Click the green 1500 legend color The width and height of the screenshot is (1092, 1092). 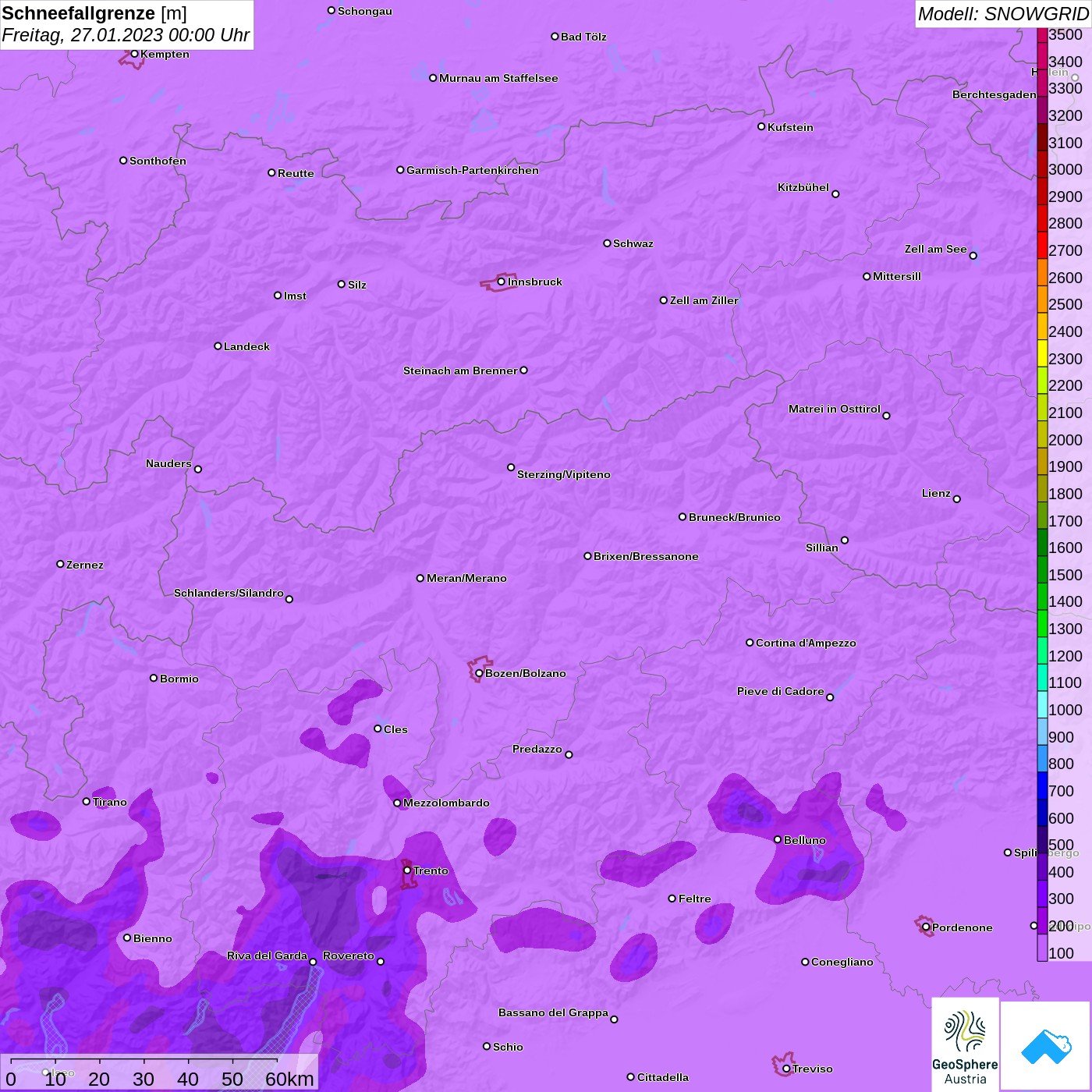click(x=1042, y=569)
